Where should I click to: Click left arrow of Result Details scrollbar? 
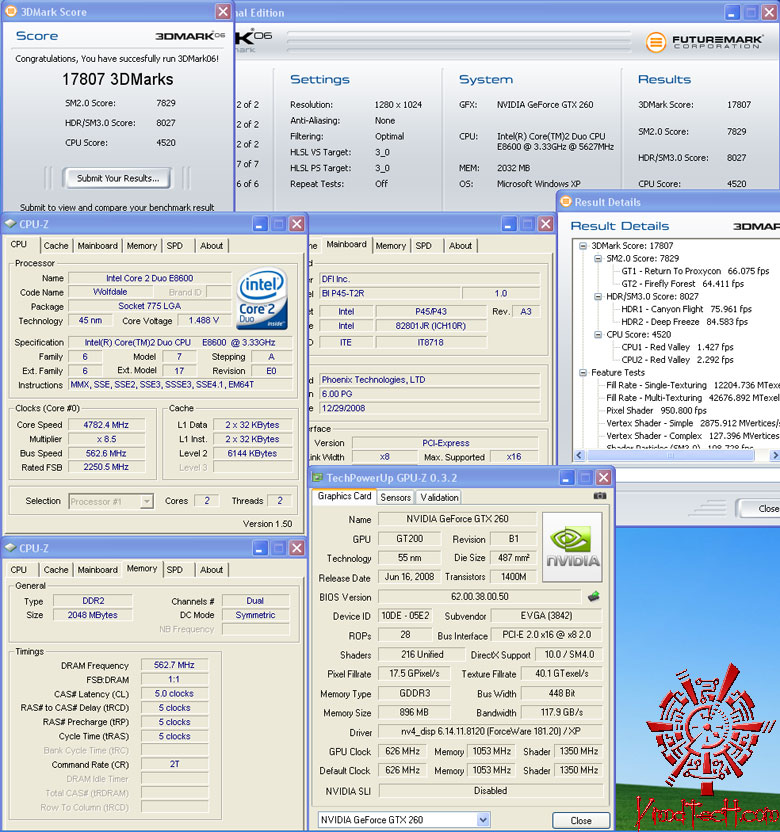579,455
